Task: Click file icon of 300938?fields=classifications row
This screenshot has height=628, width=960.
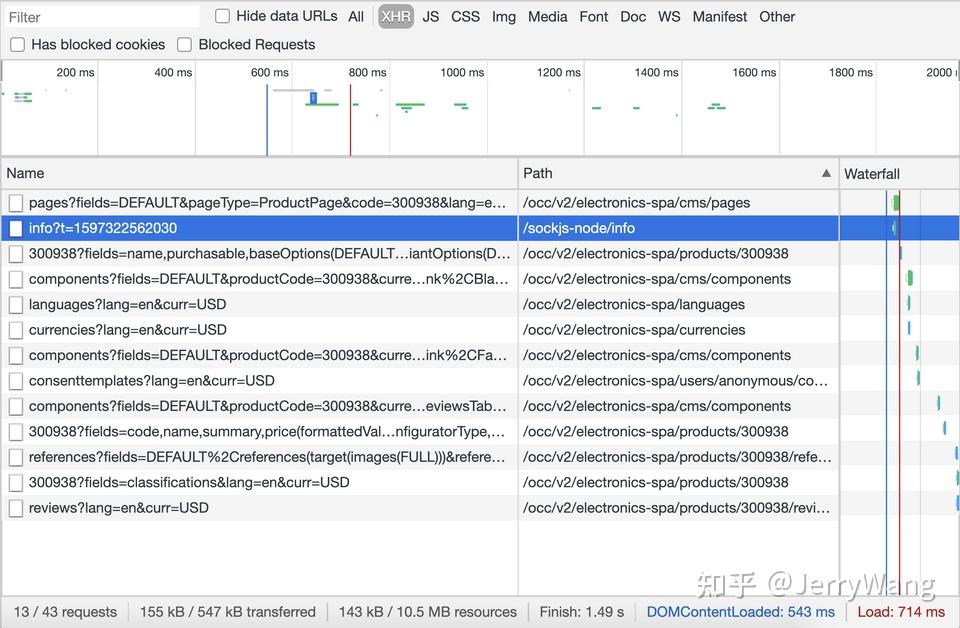Action: tap(16, 482)
